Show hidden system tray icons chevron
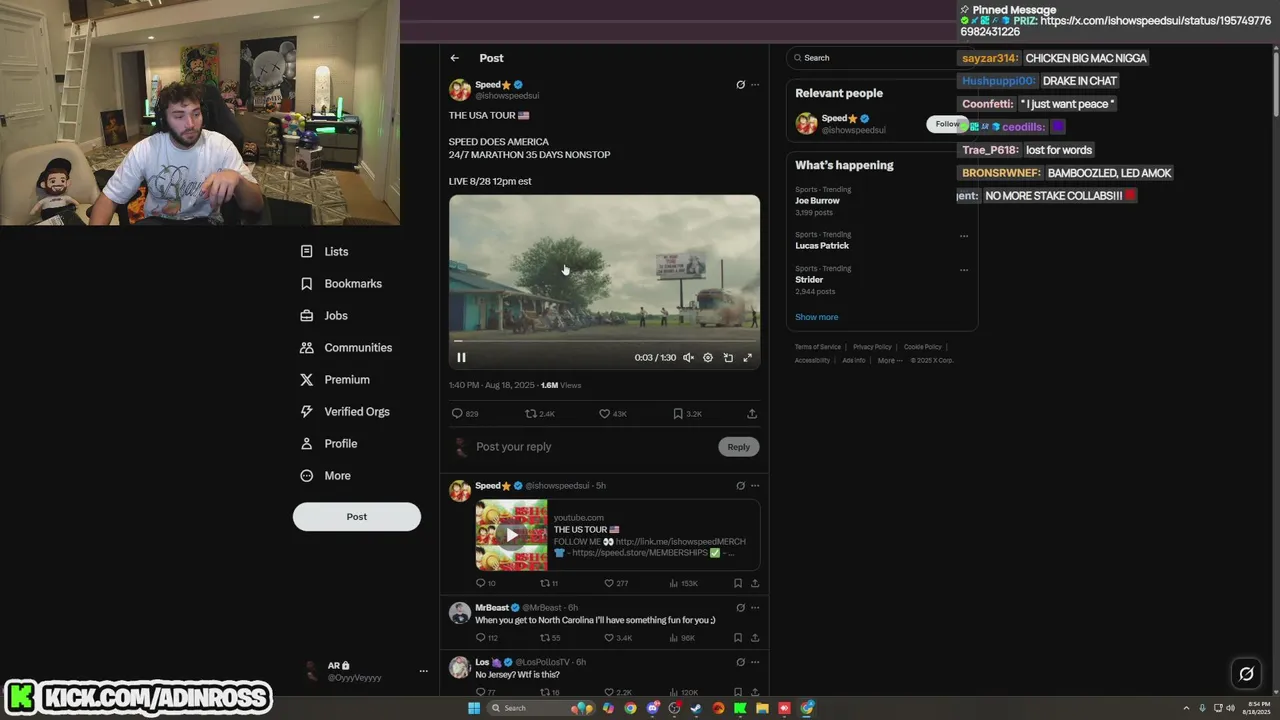1280x720 pixels. [x=1187, y=708]
